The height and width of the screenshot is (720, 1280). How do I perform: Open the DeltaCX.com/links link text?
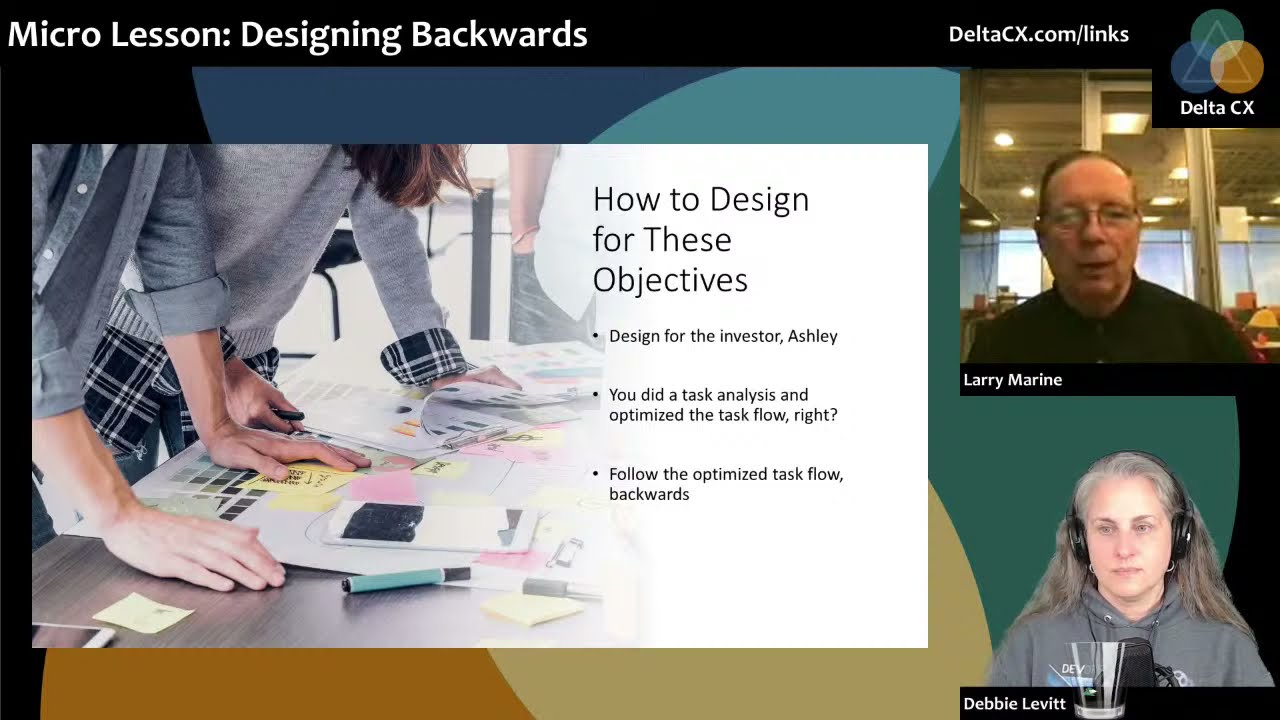1038,34
